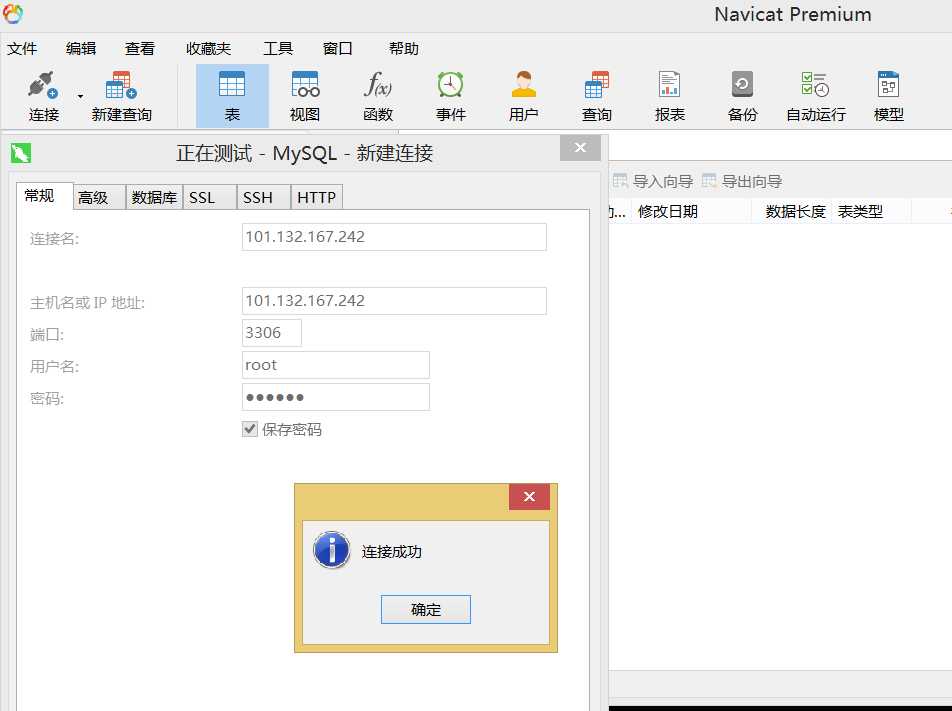Open the 文件 menu
952x711 pixels.
pyautogui.click(x=22, y=49)
